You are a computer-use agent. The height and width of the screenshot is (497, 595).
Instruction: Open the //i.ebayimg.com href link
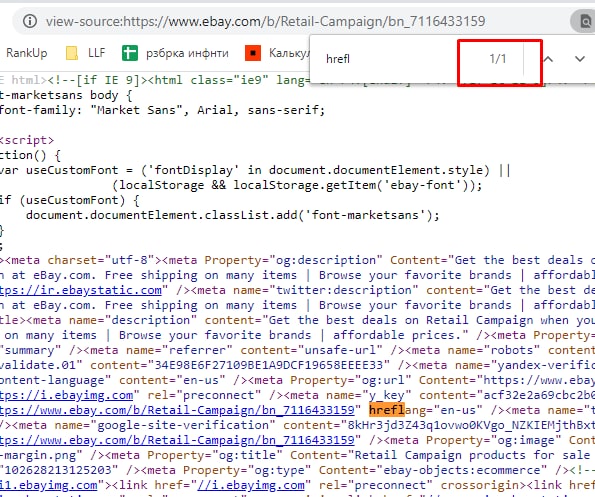click(x=251, y=485)
